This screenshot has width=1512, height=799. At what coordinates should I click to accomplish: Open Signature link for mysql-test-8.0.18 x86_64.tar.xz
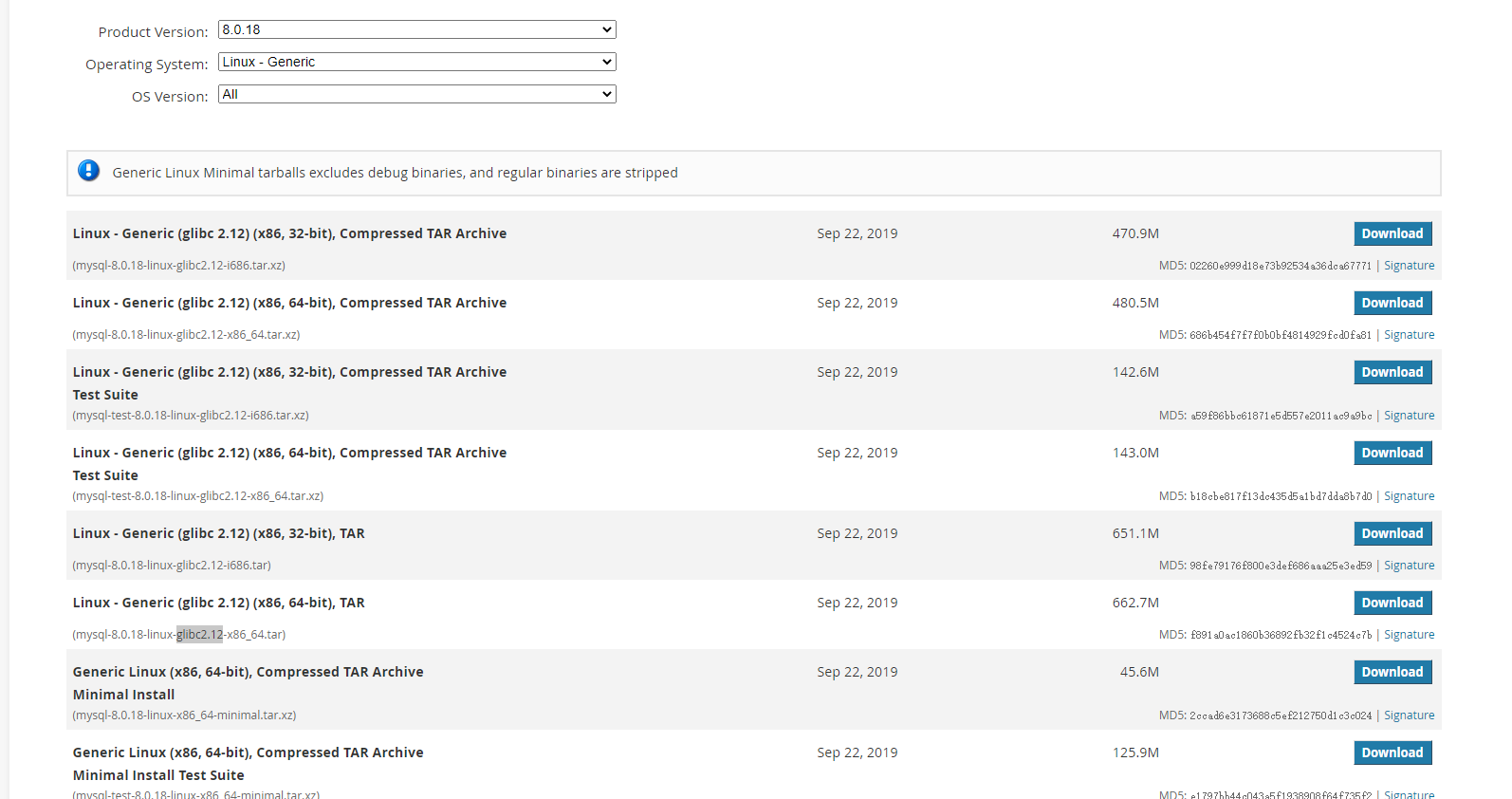(x=1409, y=496)
